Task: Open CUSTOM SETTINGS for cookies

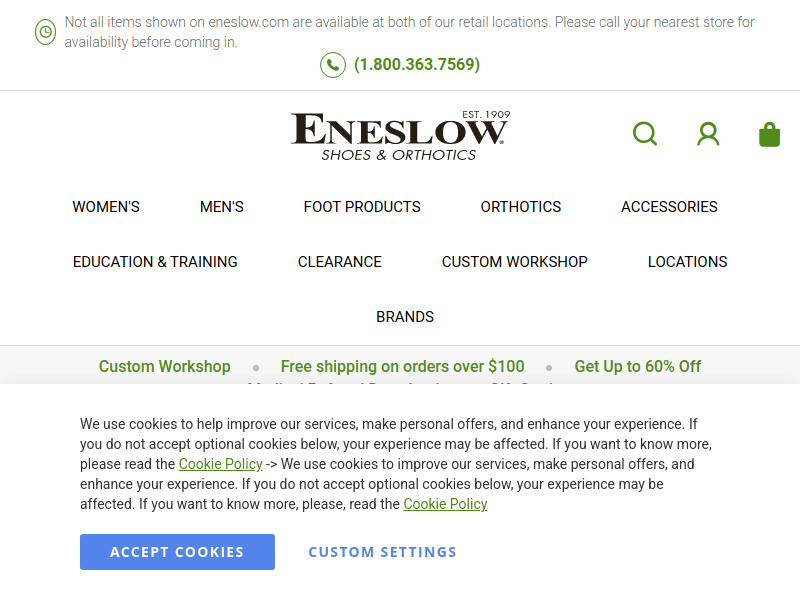Action: (382, 551)
